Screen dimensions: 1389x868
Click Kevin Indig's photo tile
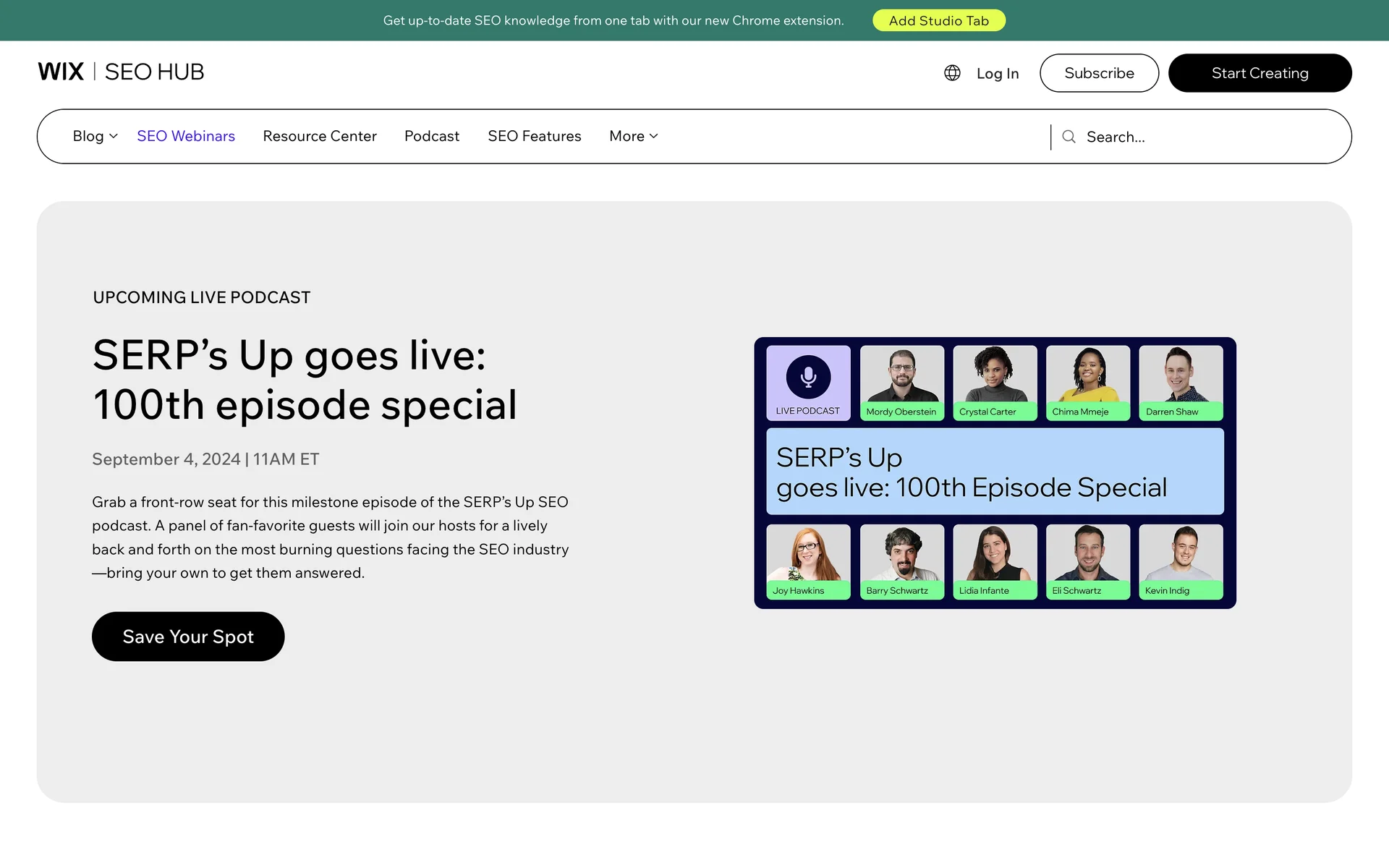pos(1181,561)
